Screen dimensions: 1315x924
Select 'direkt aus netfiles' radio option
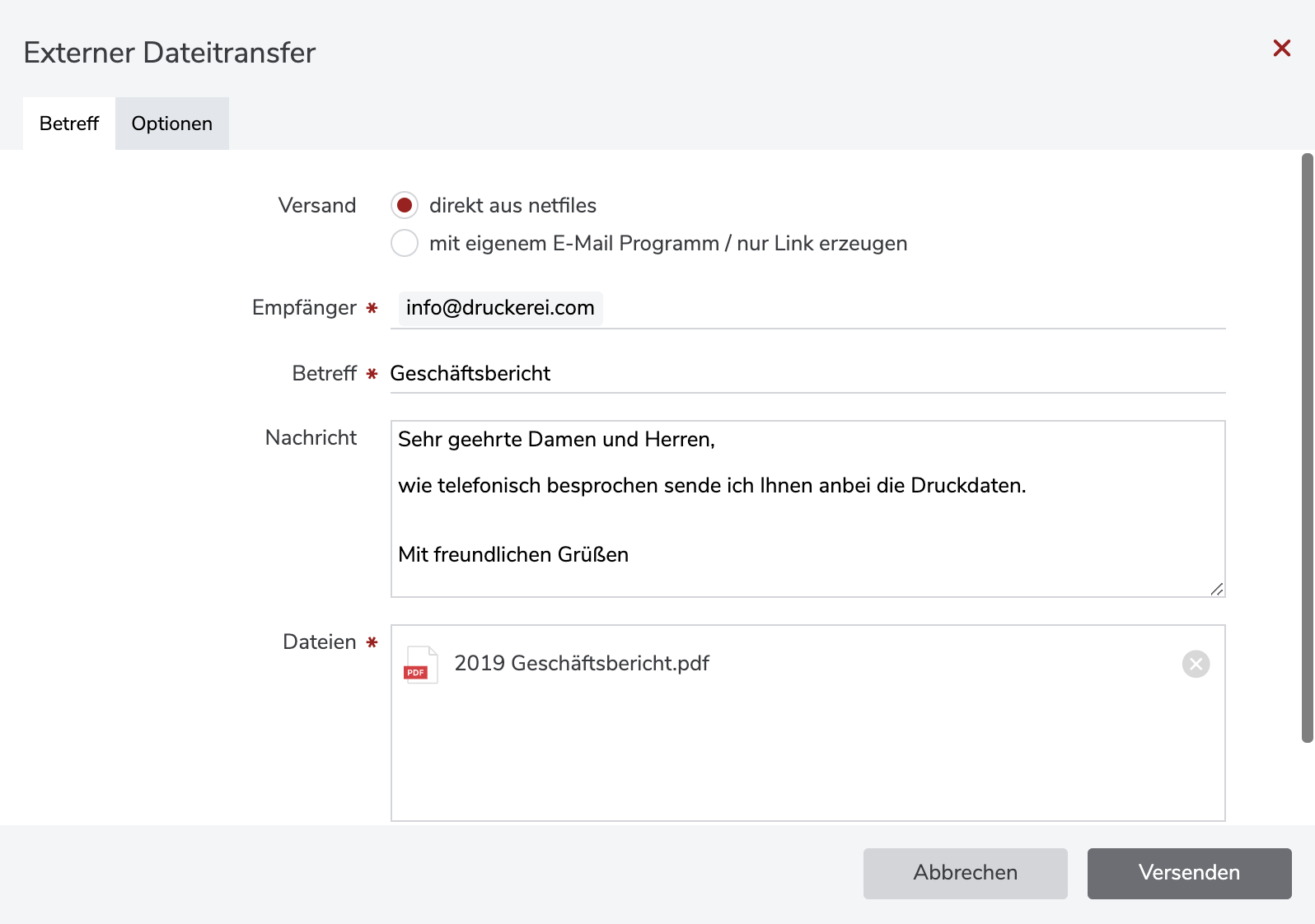click(x=405, y=205)
